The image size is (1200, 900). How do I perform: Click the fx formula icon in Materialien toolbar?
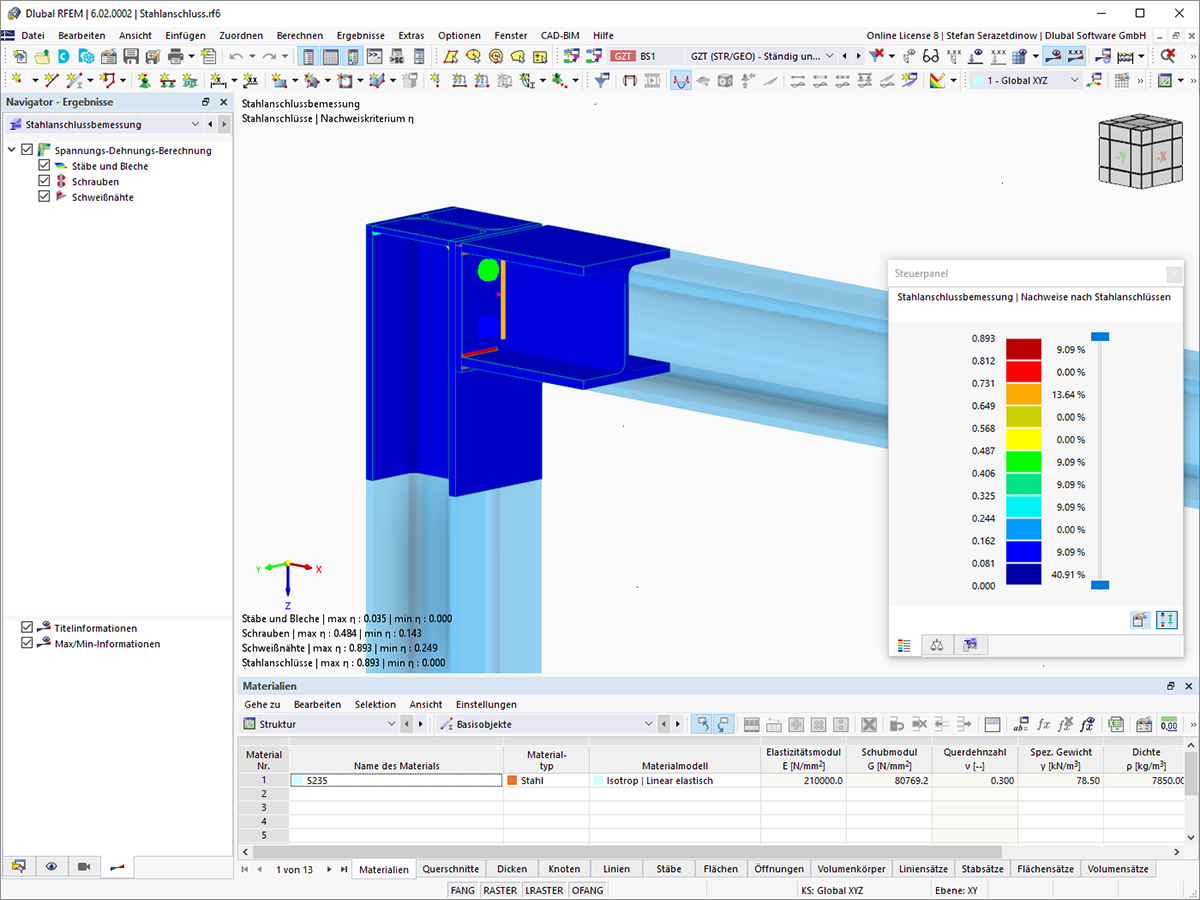coord(1044,724)
